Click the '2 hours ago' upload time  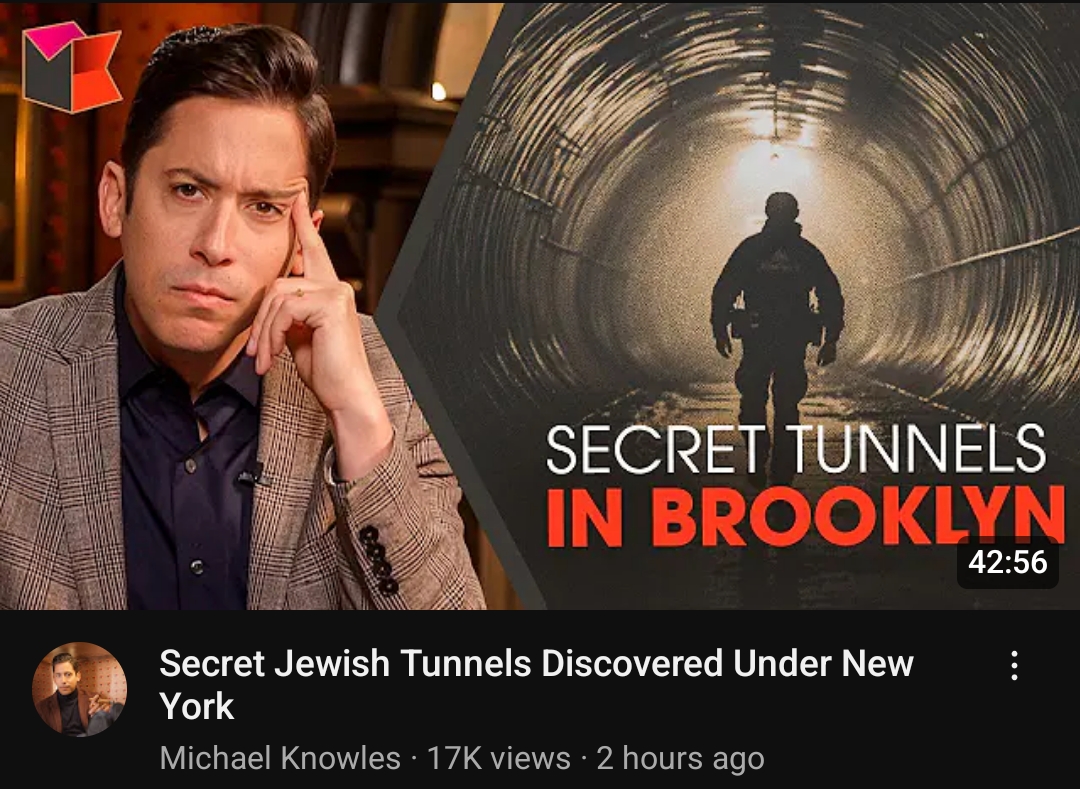click(x=681, y=759)
